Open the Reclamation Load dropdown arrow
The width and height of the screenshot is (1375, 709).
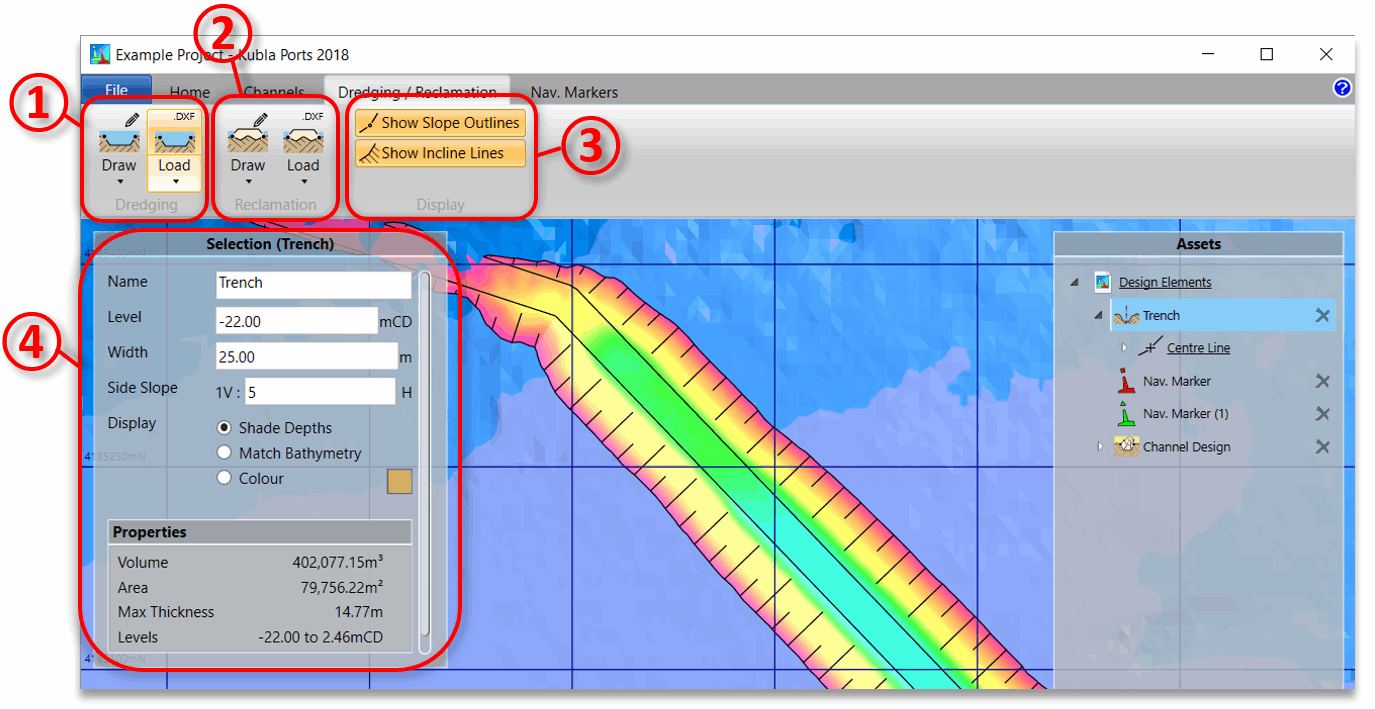[303, 182]
